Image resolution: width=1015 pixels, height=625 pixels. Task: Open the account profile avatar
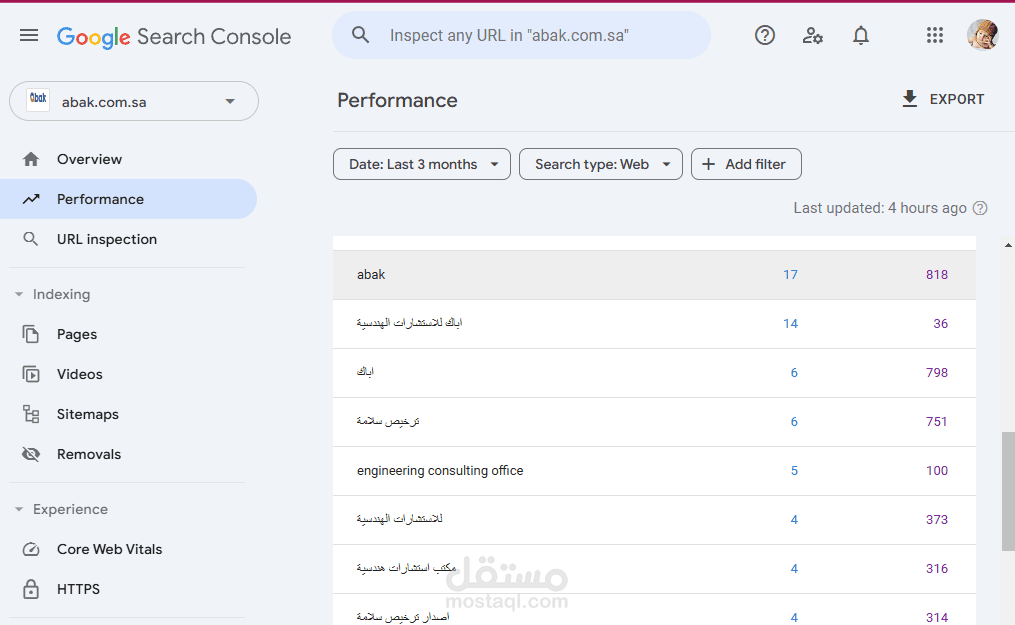(x=982, y=35)
